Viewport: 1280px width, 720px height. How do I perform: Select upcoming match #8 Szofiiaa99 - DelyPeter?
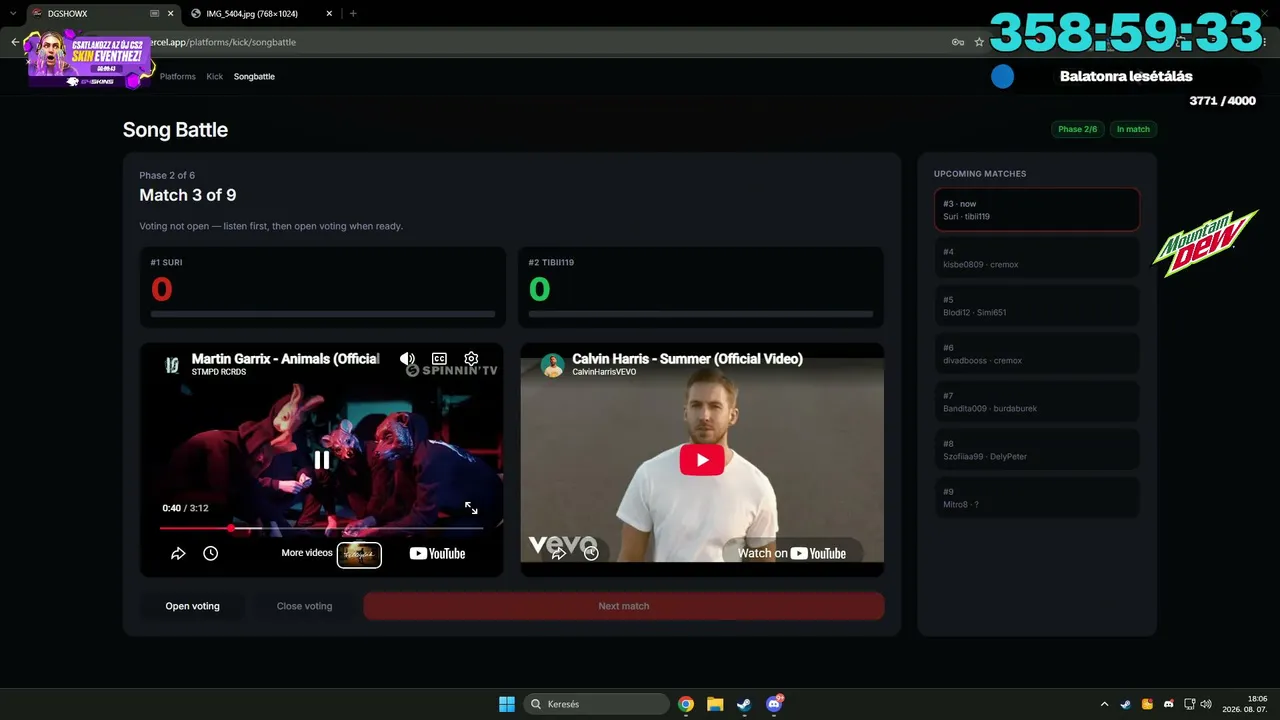click(x=1037, y=450)
